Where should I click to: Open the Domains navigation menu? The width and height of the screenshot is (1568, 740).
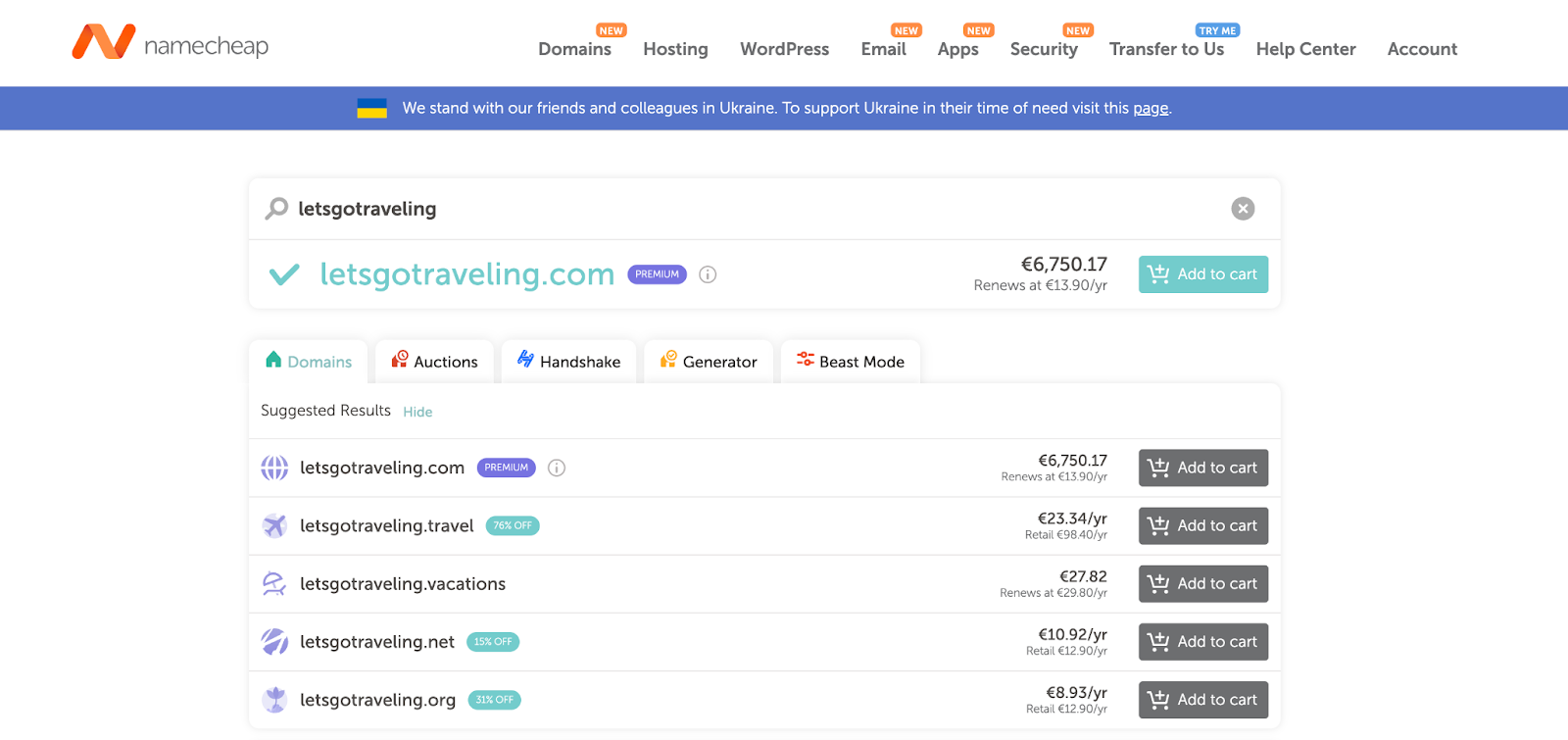click(x=574, y=49)
